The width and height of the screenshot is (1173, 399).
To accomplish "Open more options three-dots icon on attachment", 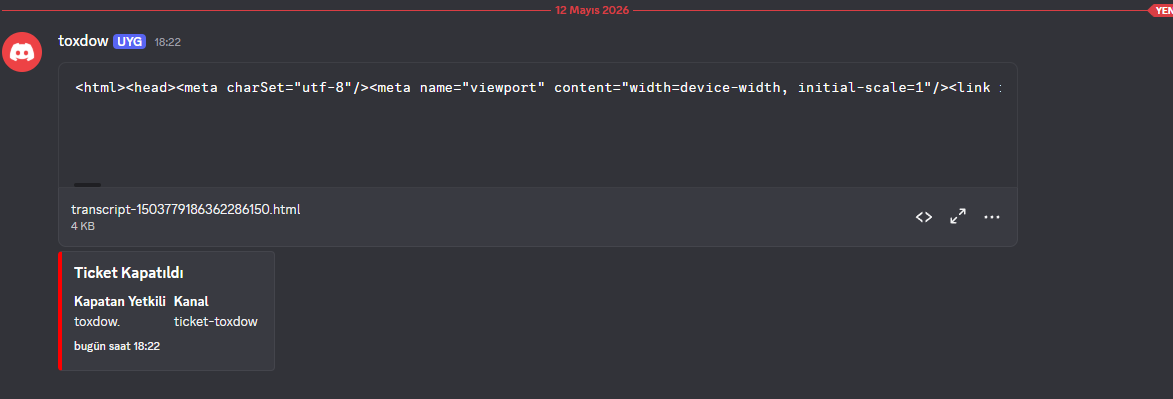I will click(x=992, y=217).
